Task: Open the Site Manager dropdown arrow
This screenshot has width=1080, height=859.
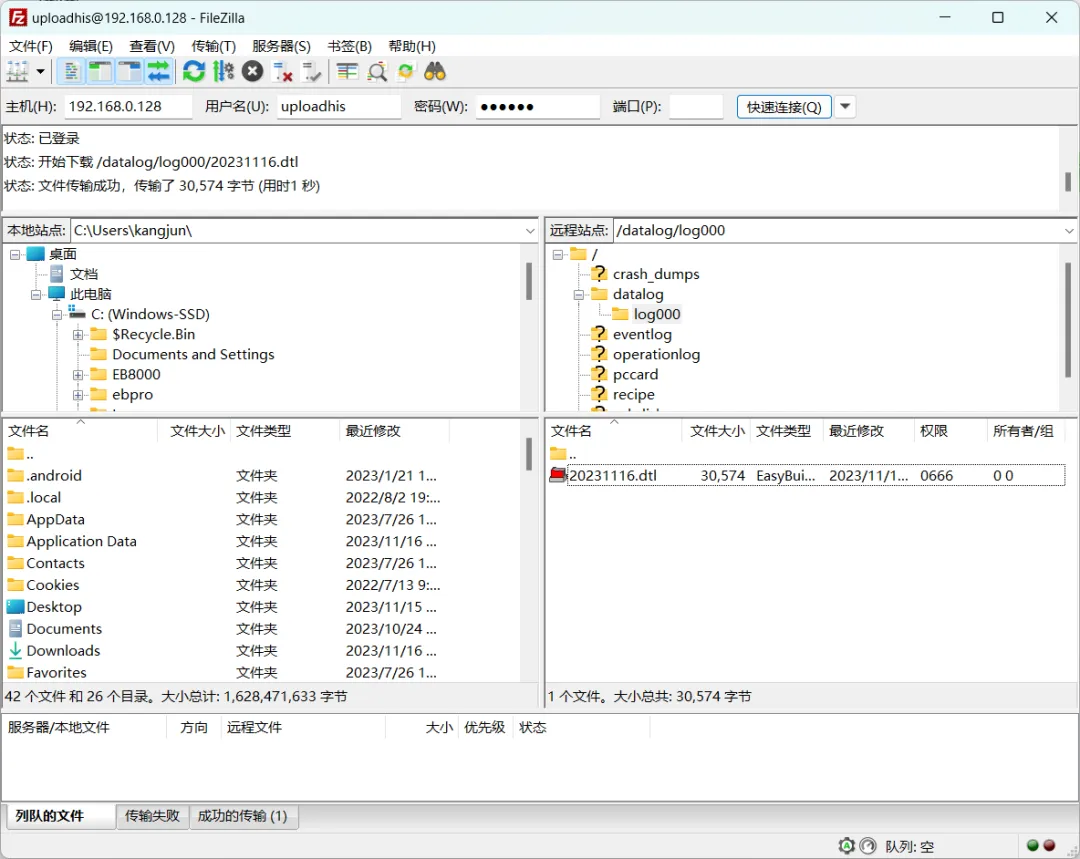Action: [41, 71]
